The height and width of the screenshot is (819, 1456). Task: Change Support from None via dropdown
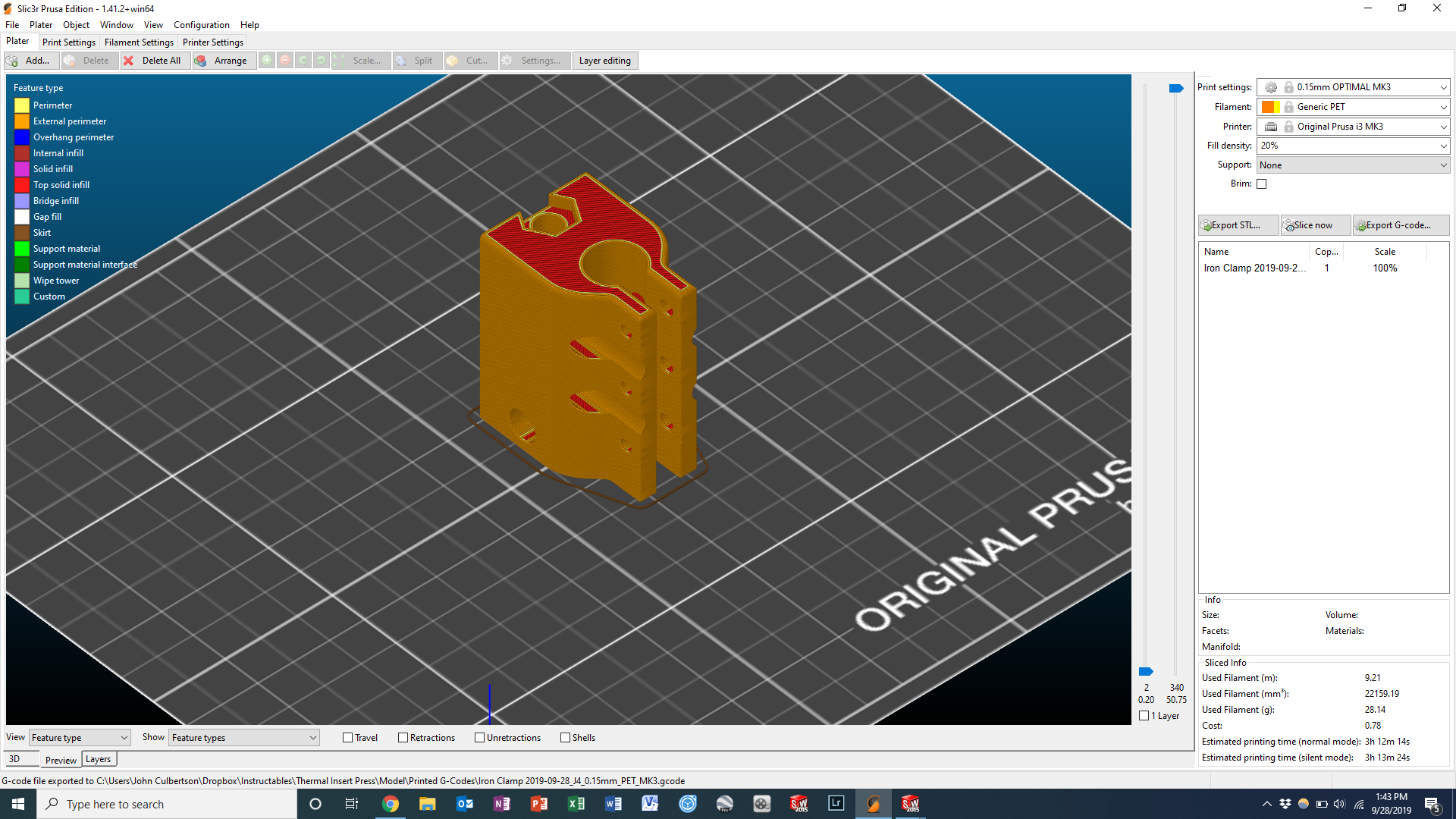tap(1442, 165)
